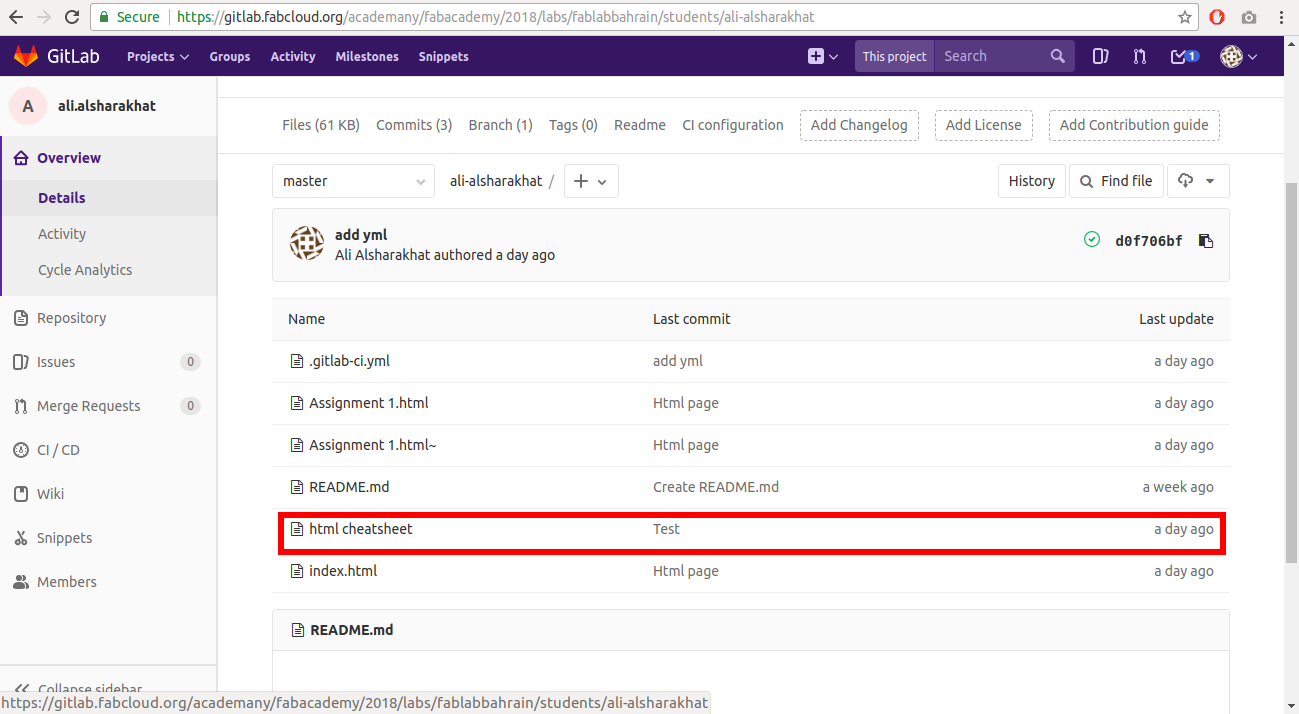
Task: Click the GitLab fox logo
Action: point(26,55)
